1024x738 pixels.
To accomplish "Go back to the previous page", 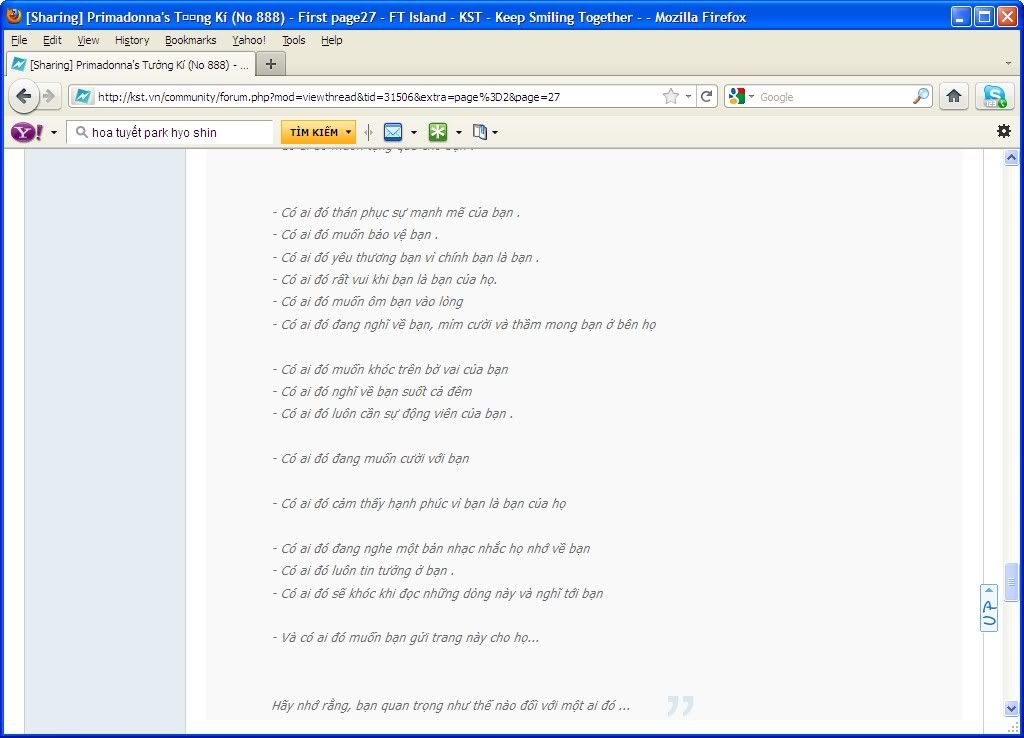I will [24, 97].
